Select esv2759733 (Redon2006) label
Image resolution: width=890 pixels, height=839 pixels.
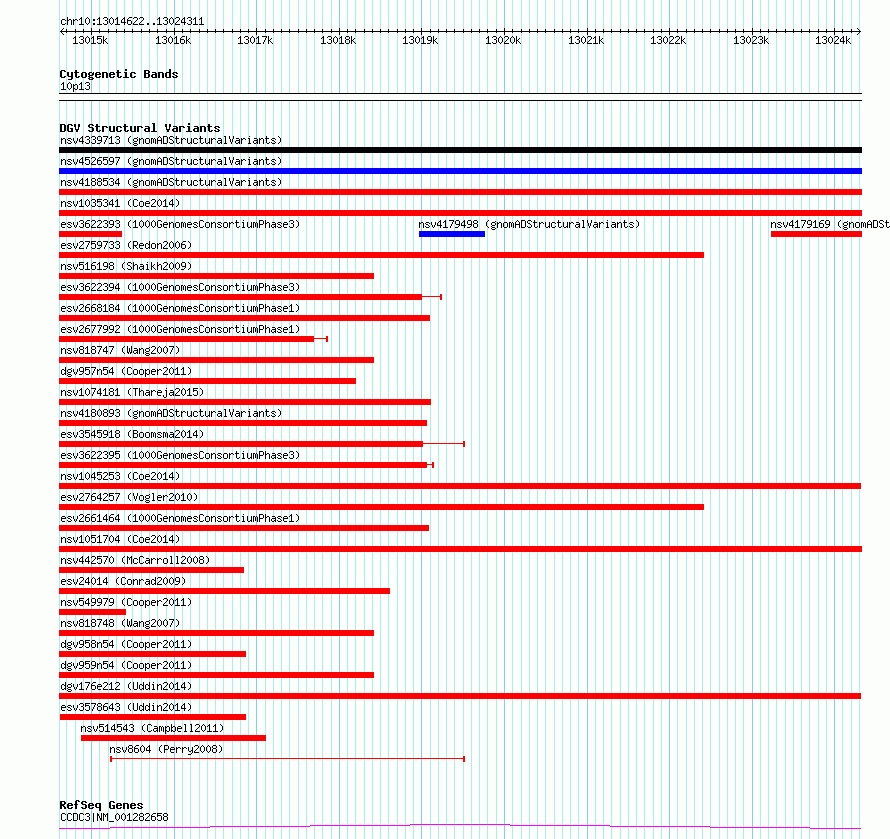(x=126, y=245)
